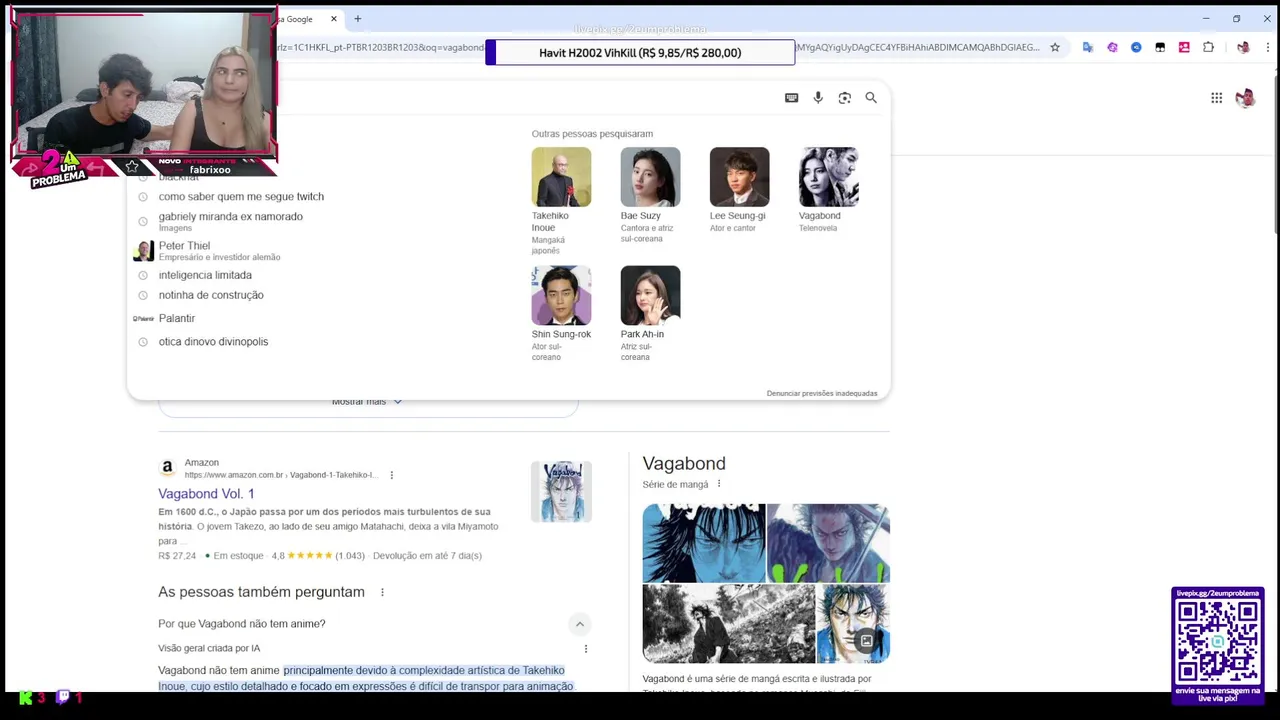Open the Extensions puzzle-piece menu
The height and width of the screenshot is (720, 1280).
coord(1208,47)
